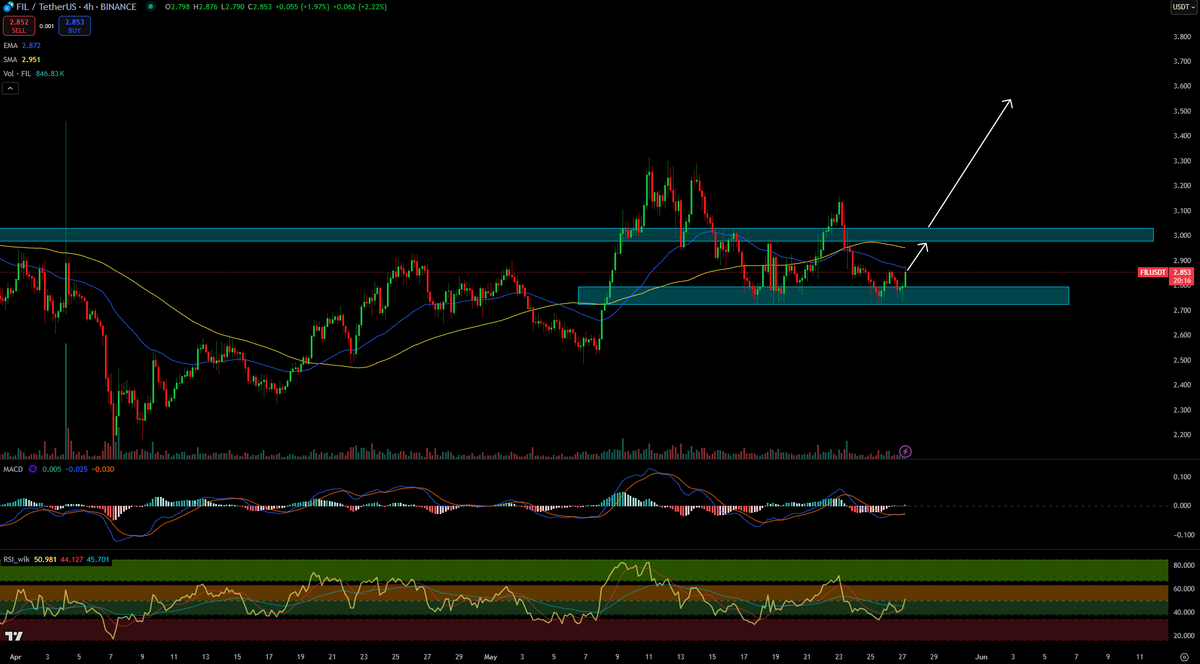
Task: Click the Jun label on the time axis
Action: click(x=981, y=656)
